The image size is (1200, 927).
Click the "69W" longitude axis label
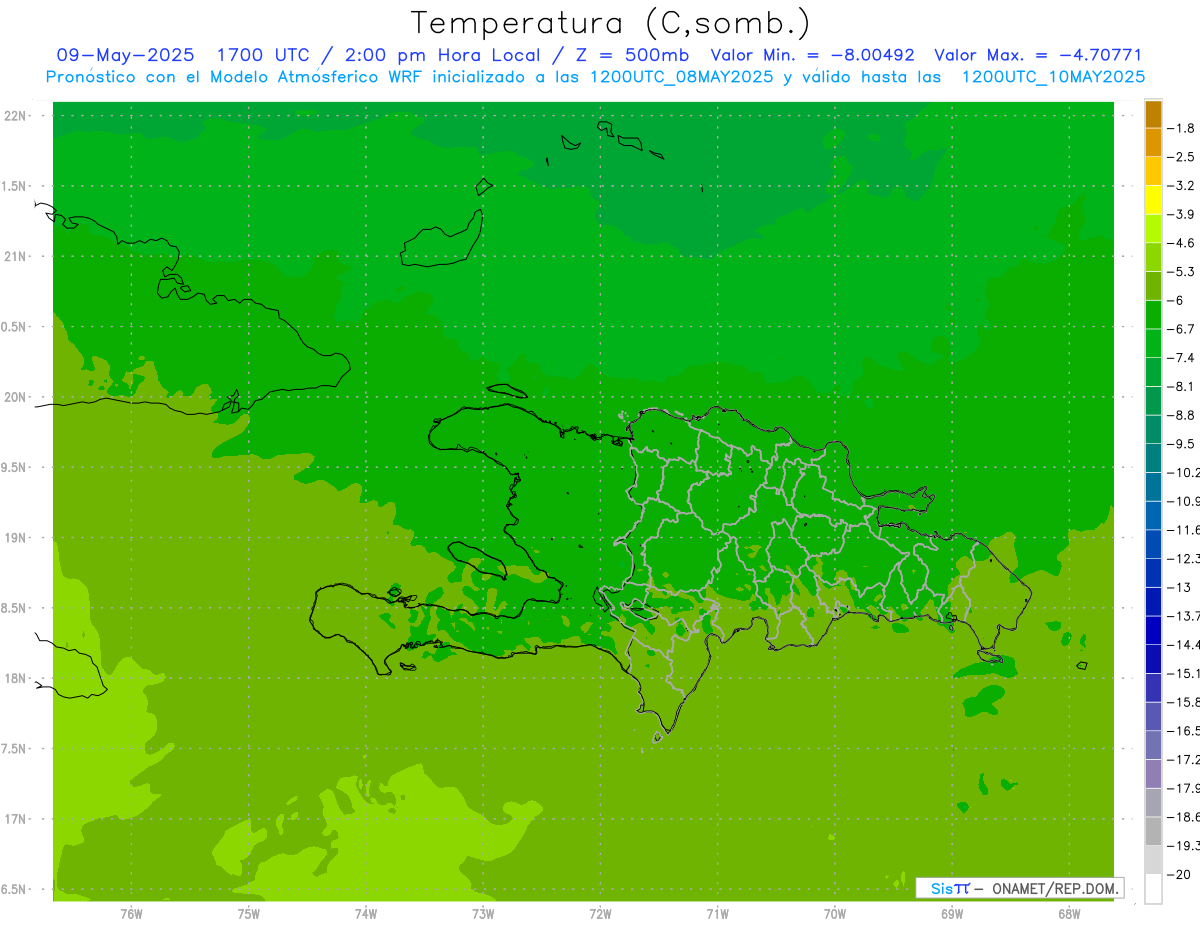(952, 913)
